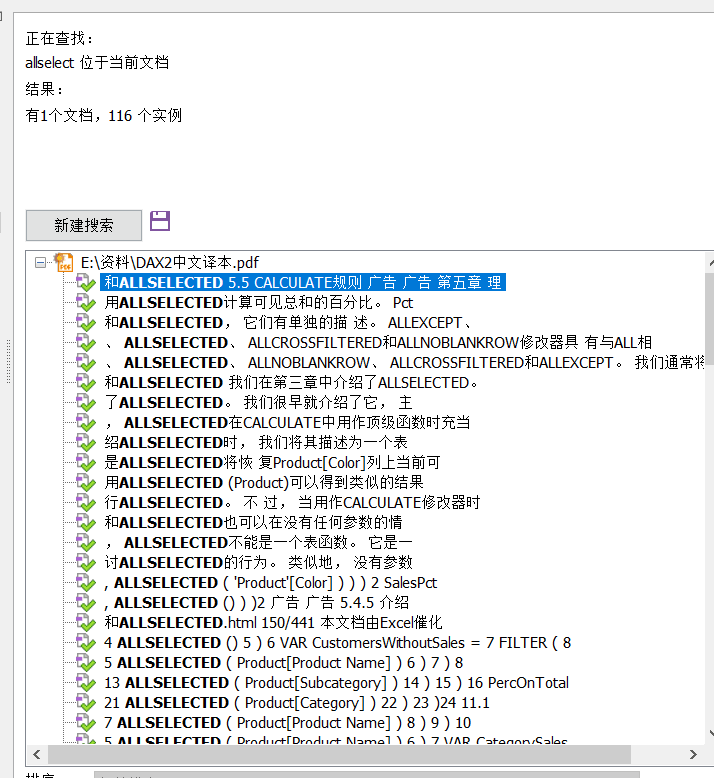Image resolution: width=714 pixels, height=778 pixels.
Task: Click result icon beside 4 ALLSELECTED () 5 )
Action: [x=86, y=643]
